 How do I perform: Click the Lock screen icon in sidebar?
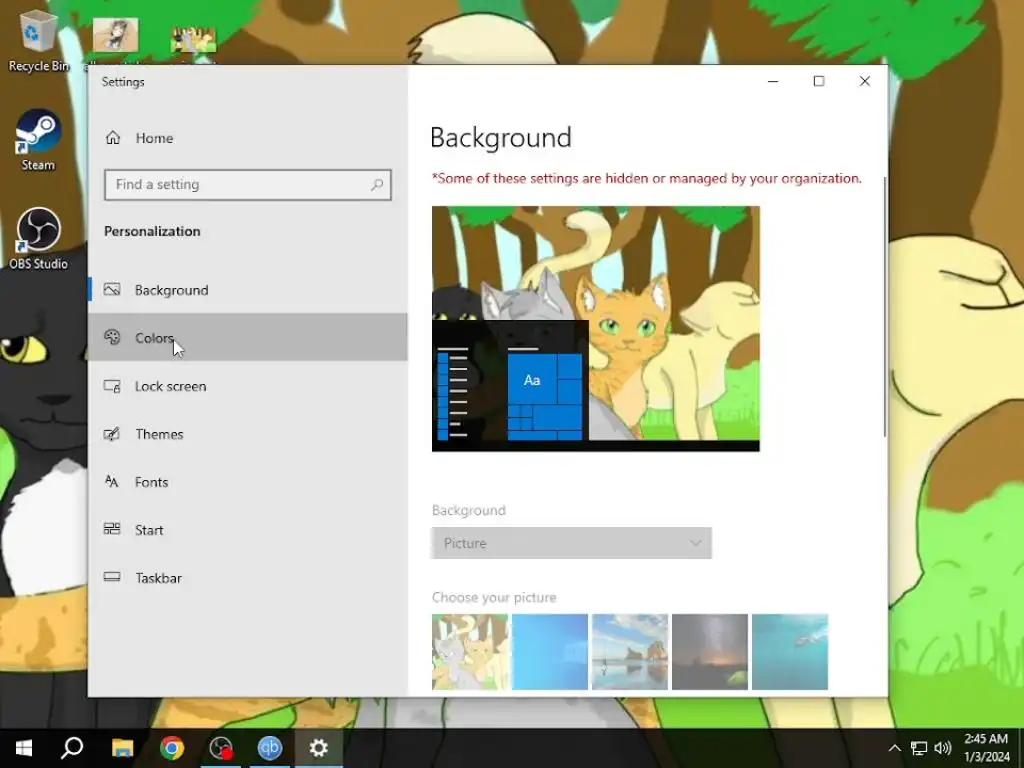[112, 386]
